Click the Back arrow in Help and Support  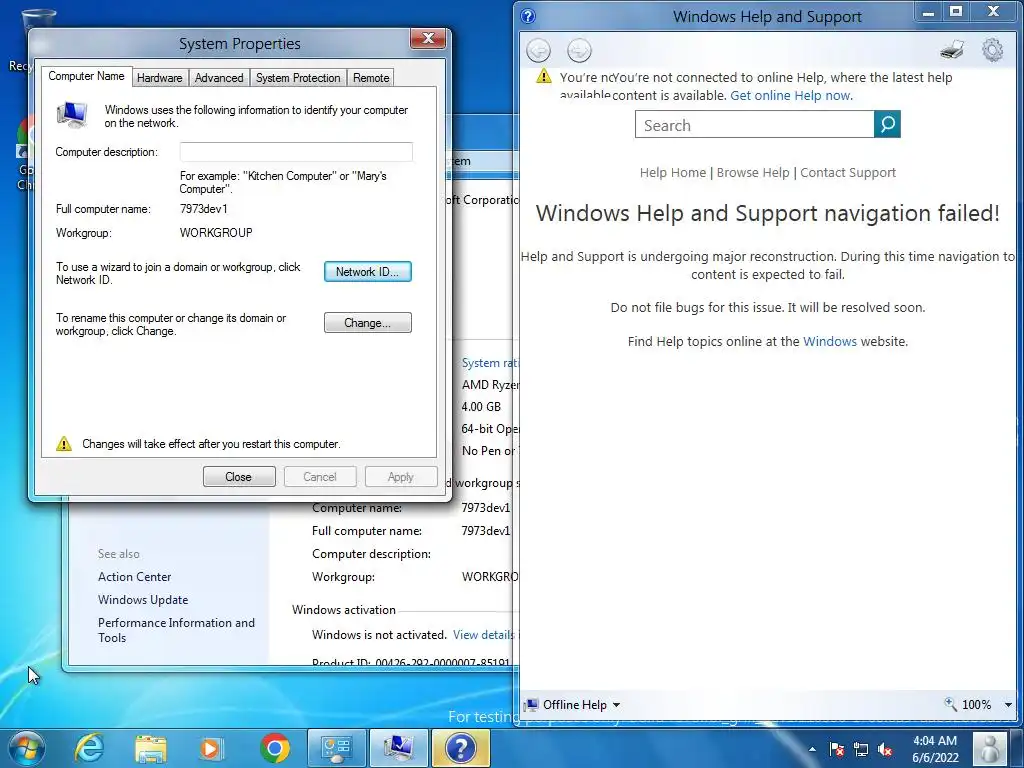pos(539,50)
